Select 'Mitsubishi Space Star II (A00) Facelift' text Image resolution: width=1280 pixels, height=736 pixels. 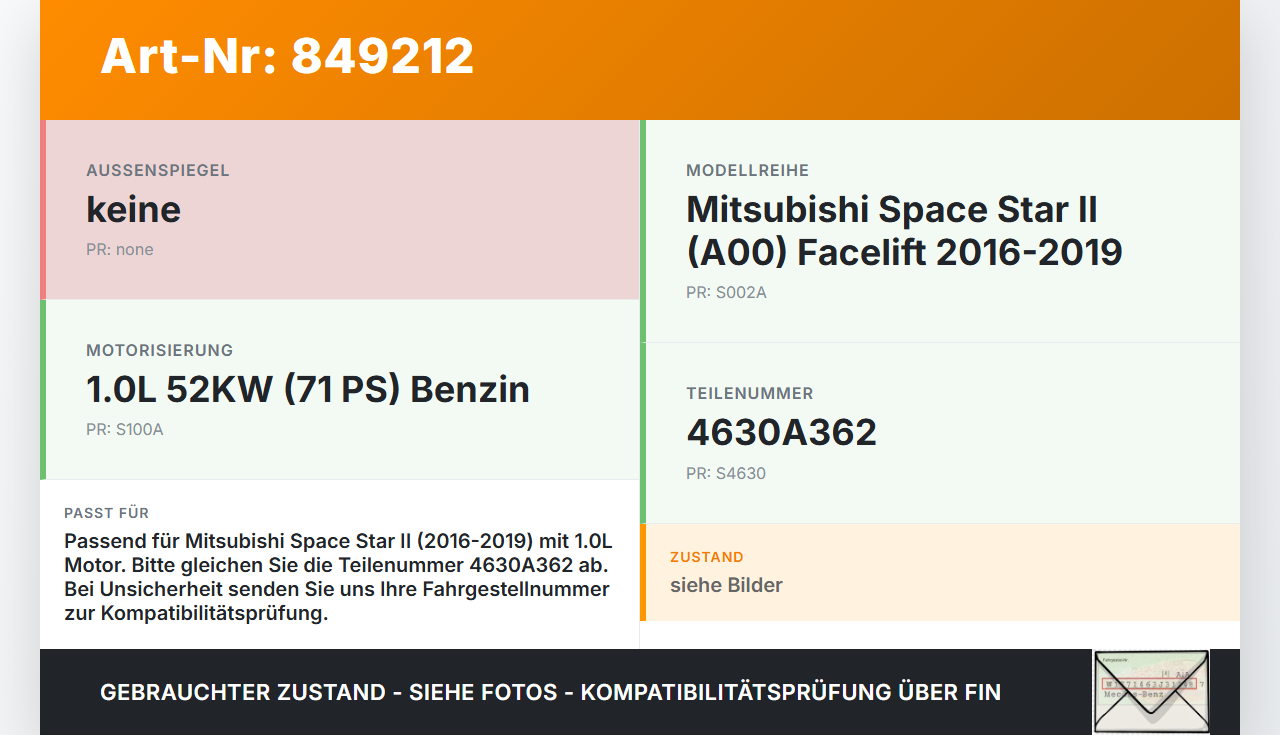(904, 231)
